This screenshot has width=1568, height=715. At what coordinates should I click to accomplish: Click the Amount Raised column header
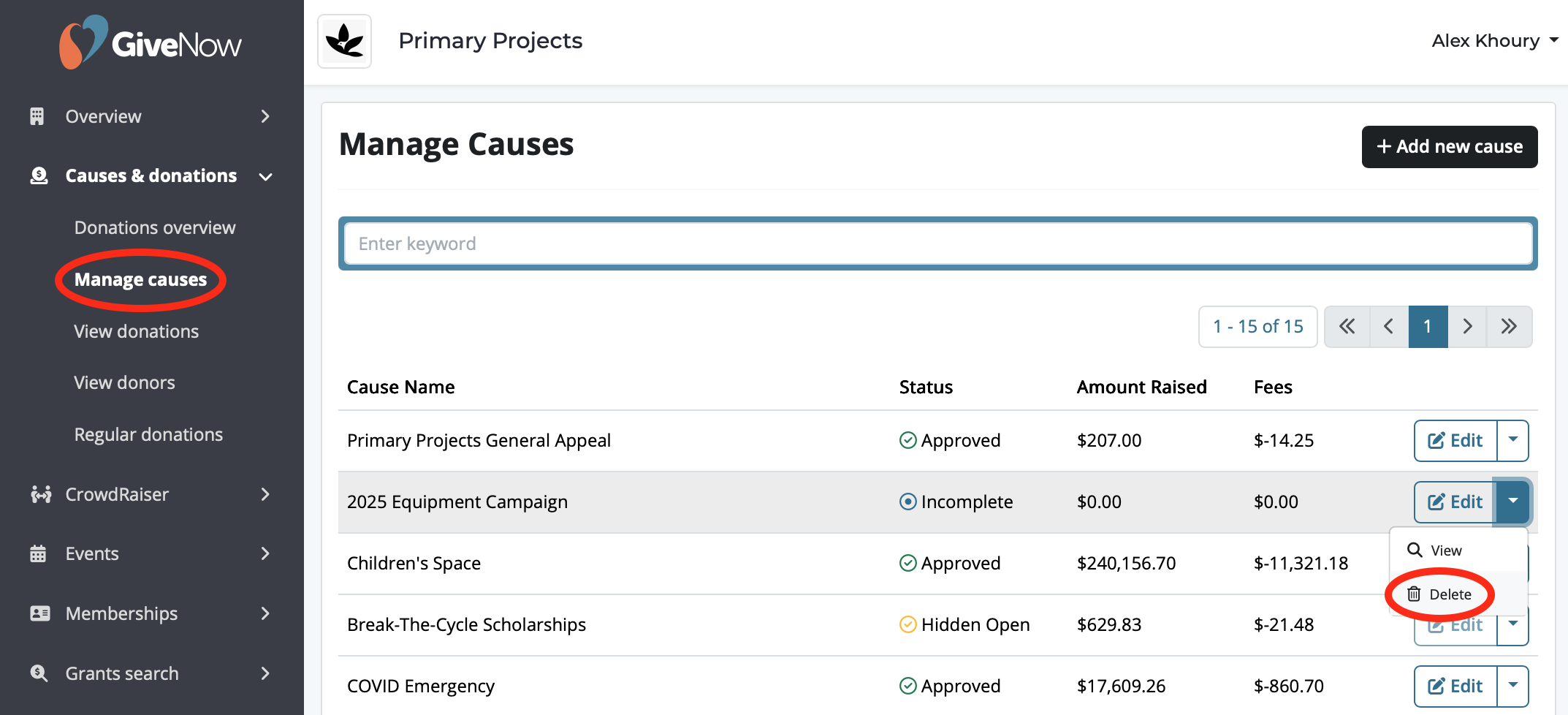click(1141, 387)
